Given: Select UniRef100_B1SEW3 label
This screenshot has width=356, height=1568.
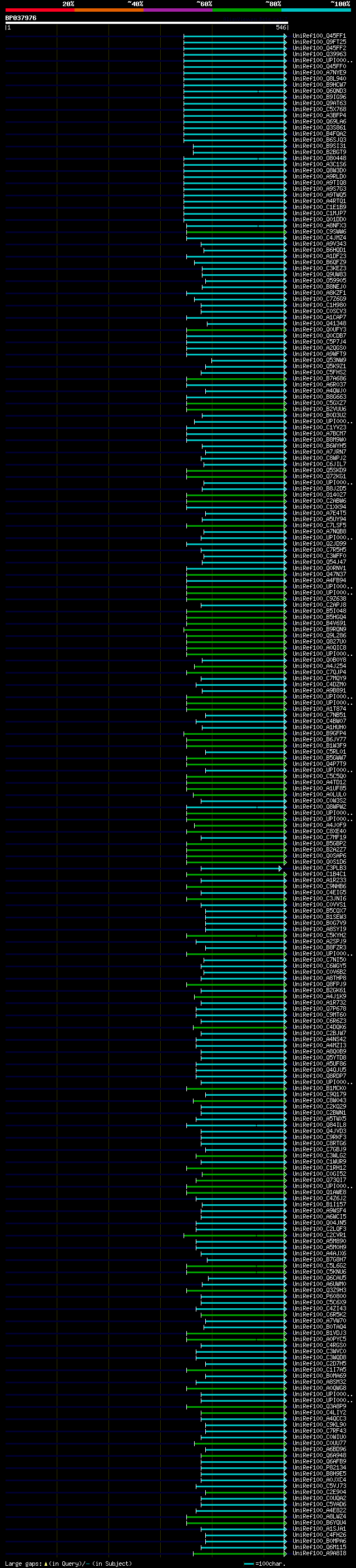Looking at the screenshot, I should 319,917.
